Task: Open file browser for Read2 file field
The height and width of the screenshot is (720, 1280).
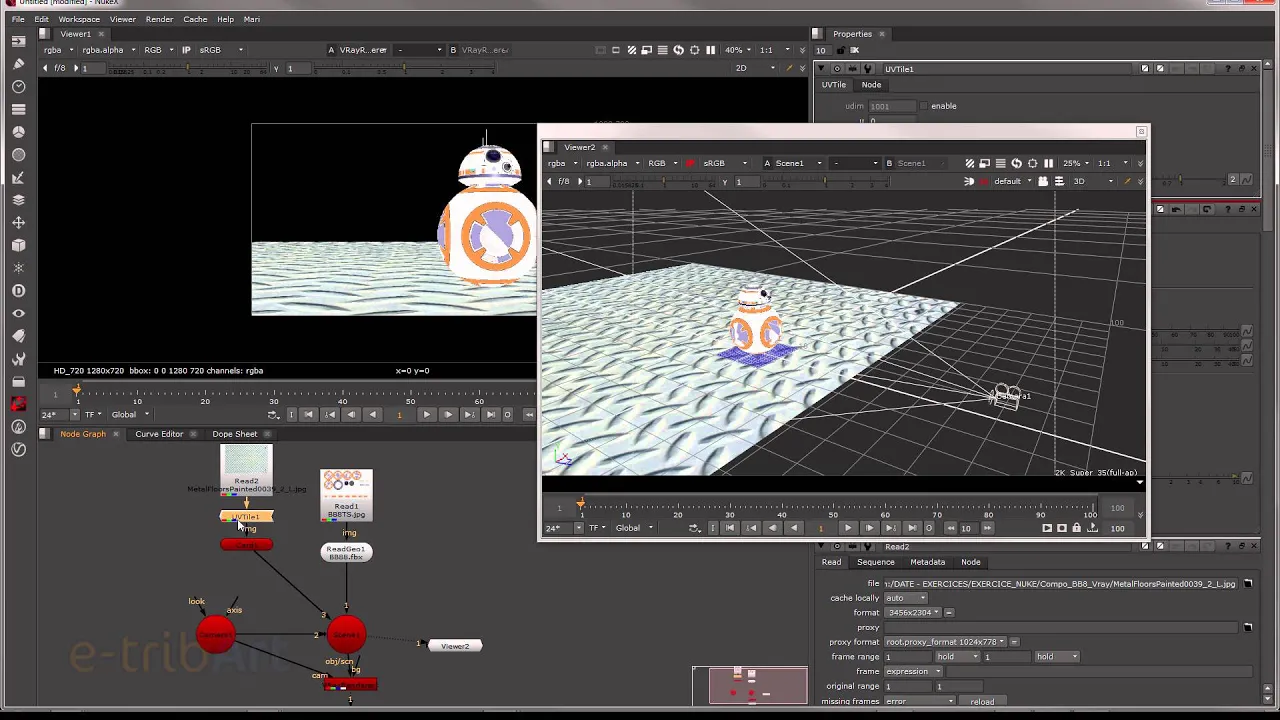Action: pos(1248,583)
